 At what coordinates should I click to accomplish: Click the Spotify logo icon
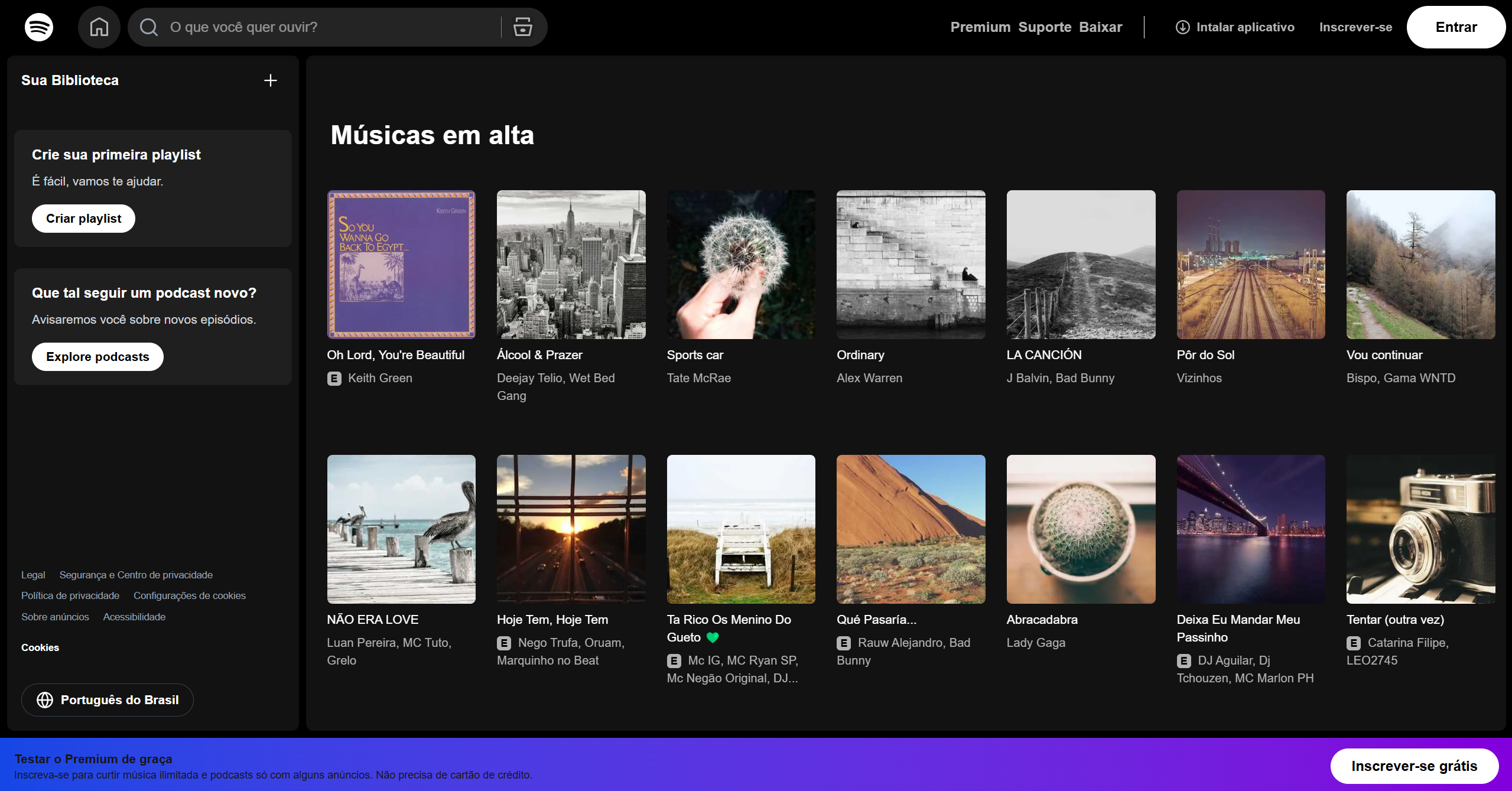[39, 27]
